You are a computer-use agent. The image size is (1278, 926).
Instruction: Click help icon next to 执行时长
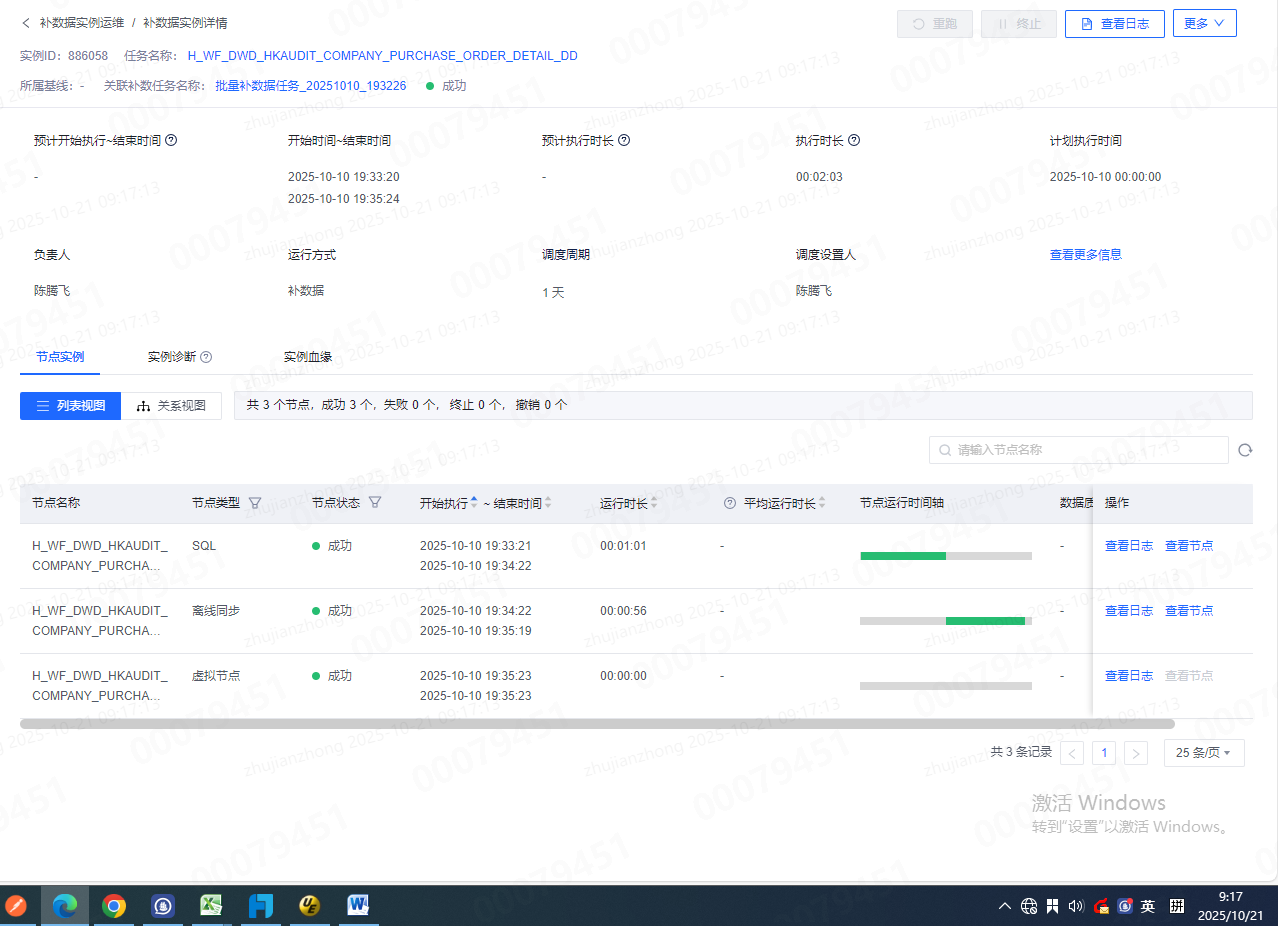tap(854, 141)
